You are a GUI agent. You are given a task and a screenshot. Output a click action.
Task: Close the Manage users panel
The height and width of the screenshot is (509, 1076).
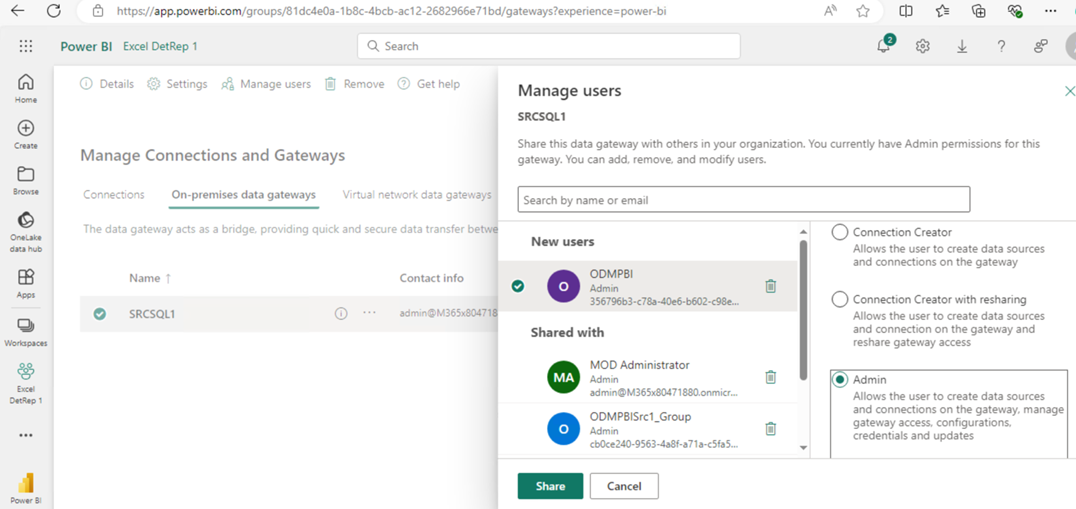pos(1068,91)
